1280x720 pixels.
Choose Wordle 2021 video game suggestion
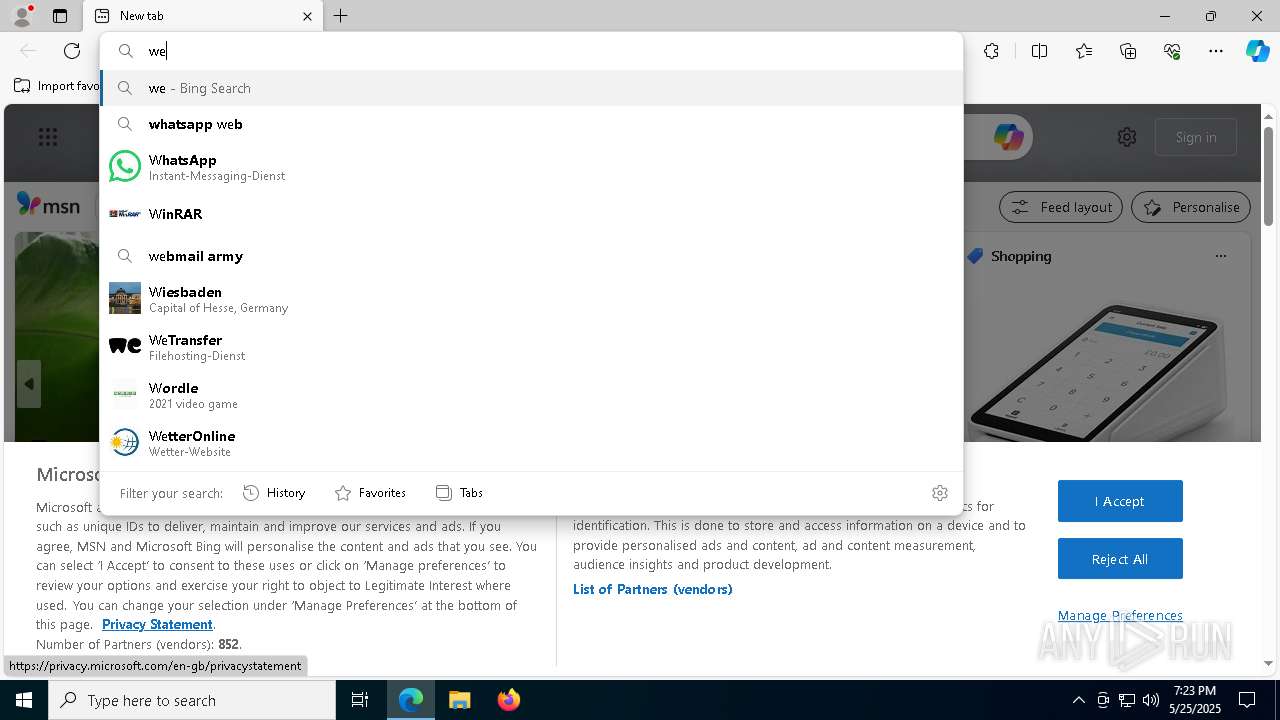point(531,395)
